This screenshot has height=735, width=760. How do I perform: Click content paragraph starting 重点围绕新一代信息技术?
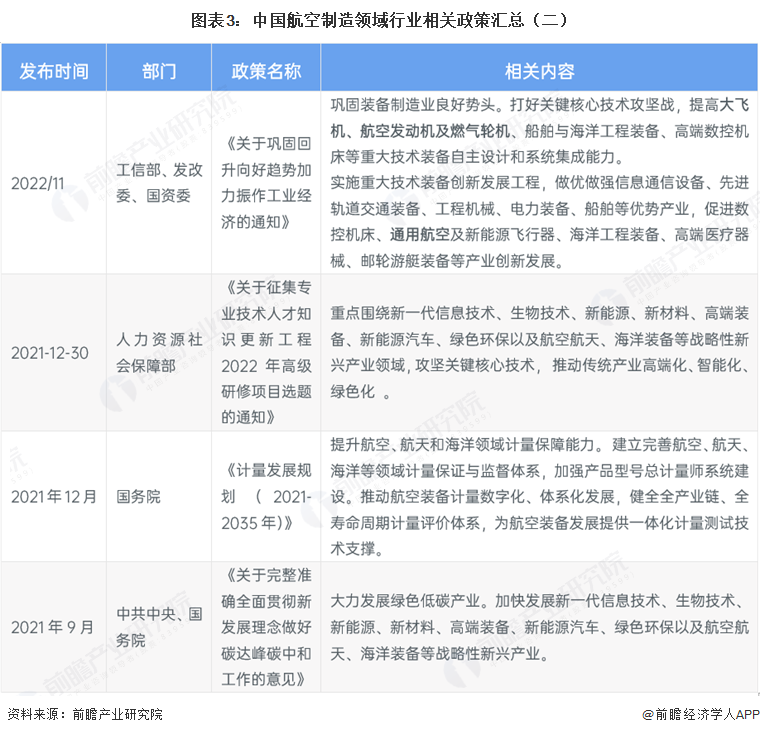pyautogui.click(x=539, y=352)
